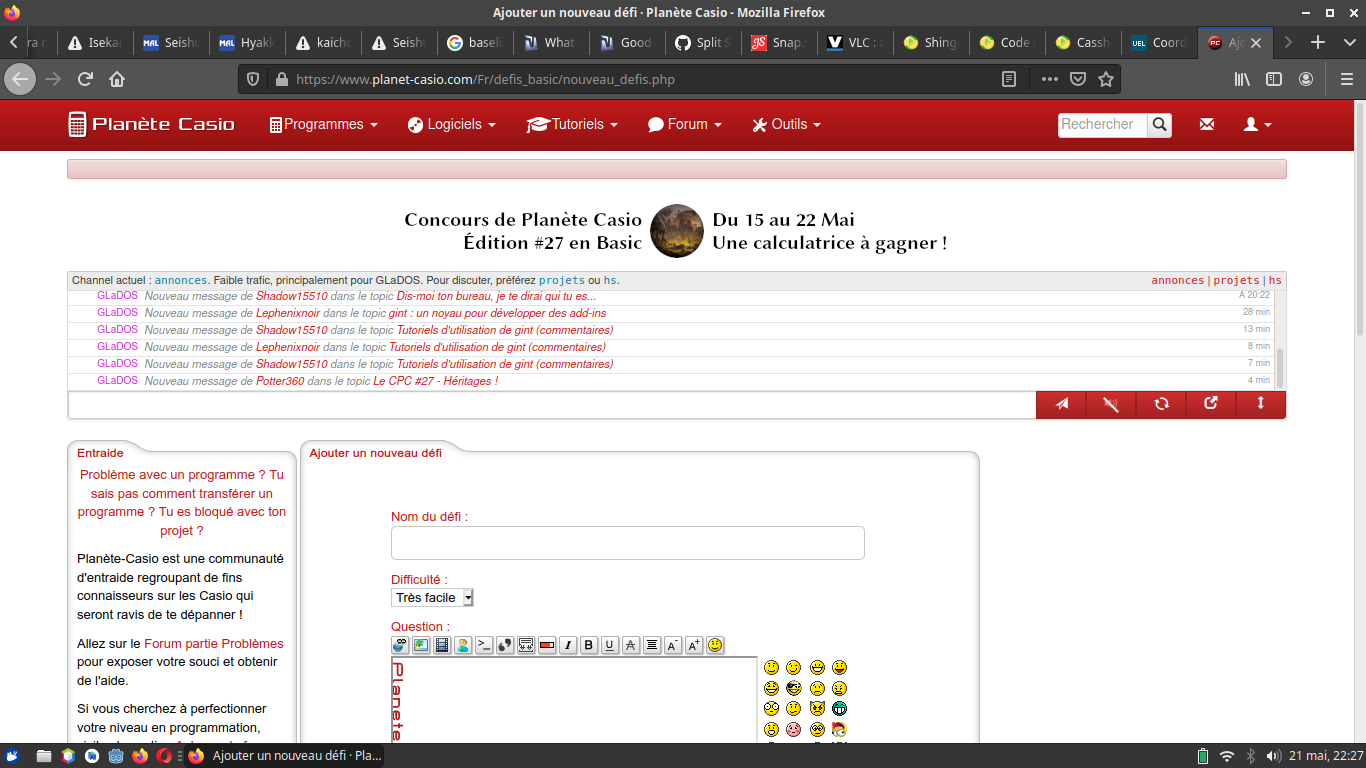Click the Nom du défi input field
Screen dimensions: 1366x768
627,543
